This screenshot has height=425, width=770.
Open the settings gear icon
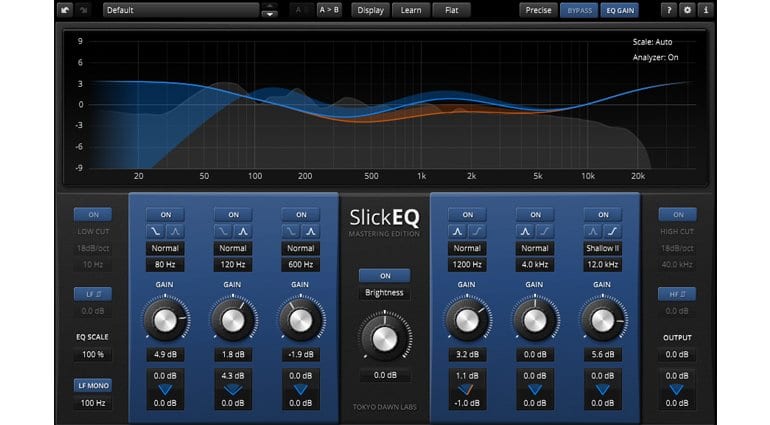click(687, 10)
